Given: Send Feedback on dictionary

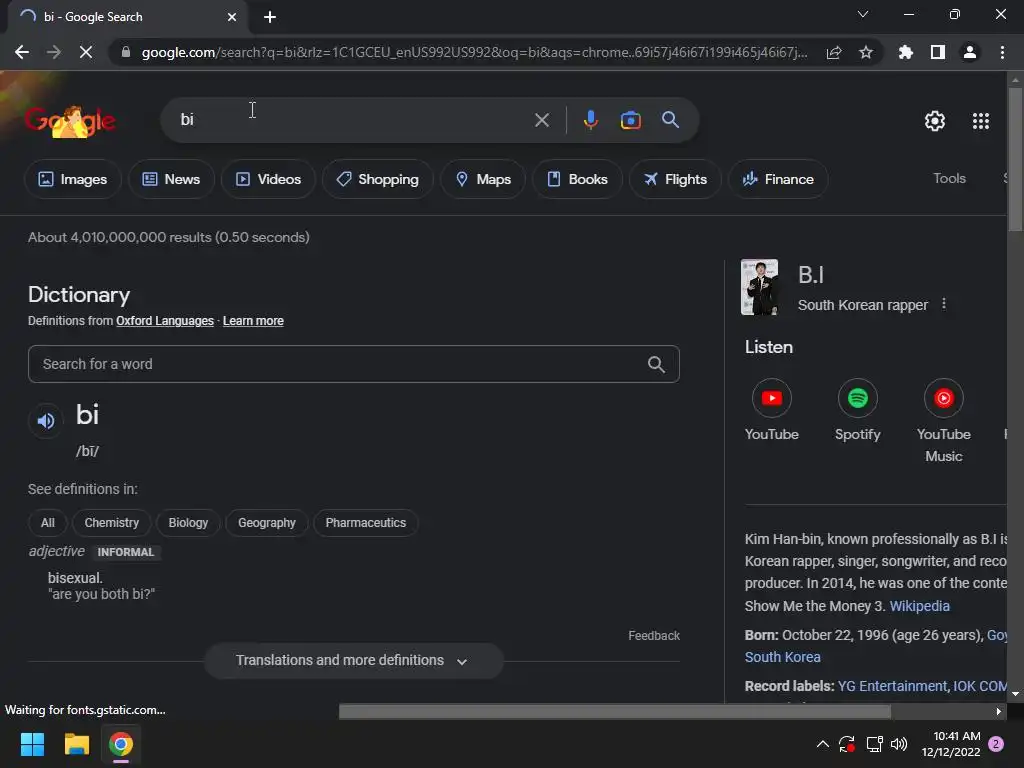Looking at the screenshot, I should tap(654, 635).
